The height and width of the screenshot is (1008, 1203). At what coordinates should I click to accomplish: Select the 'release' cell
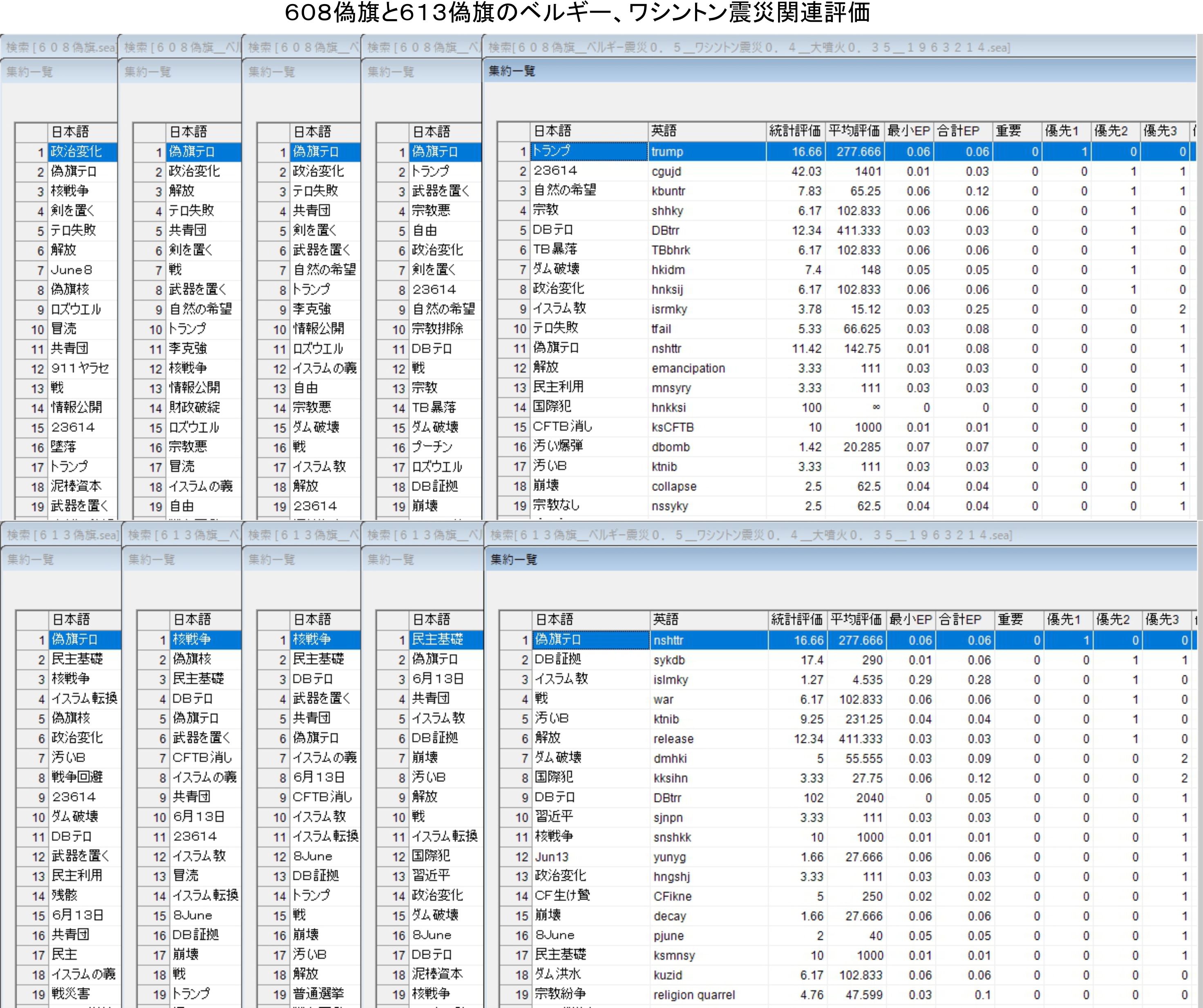click(709, 739)
